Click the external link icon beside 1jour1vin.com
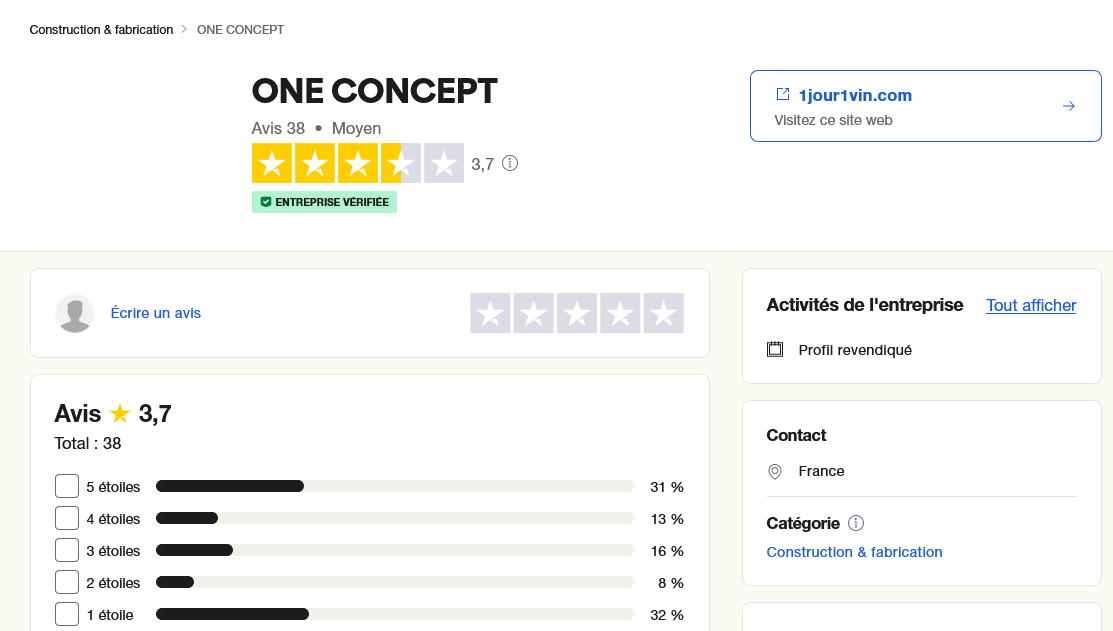This screenshot has width=1113, height=631. click(x=783, y=95)
